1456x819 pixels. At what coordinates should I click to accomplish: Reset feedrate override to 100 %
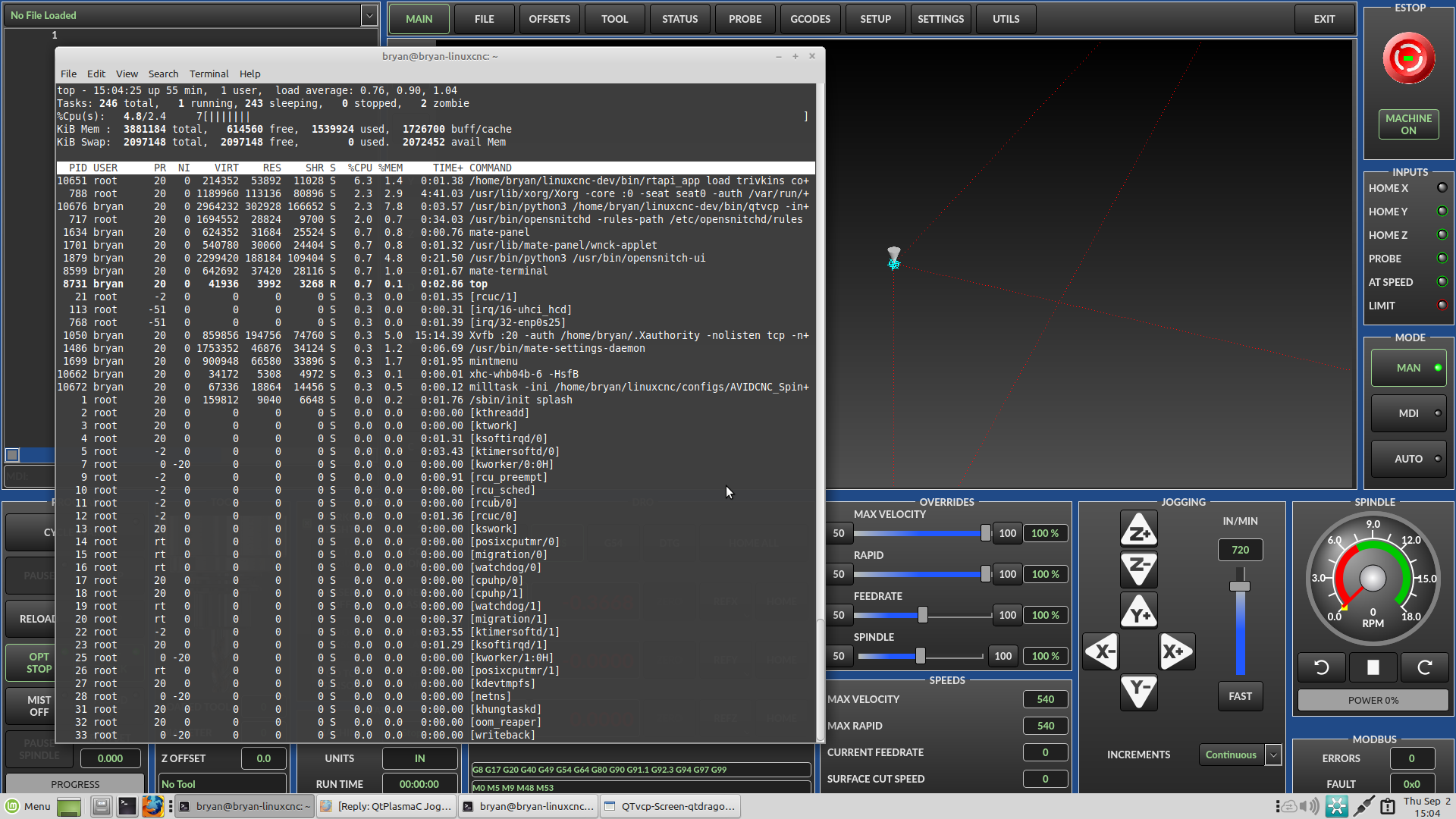pyautogui.click(x=1045, y=615)
